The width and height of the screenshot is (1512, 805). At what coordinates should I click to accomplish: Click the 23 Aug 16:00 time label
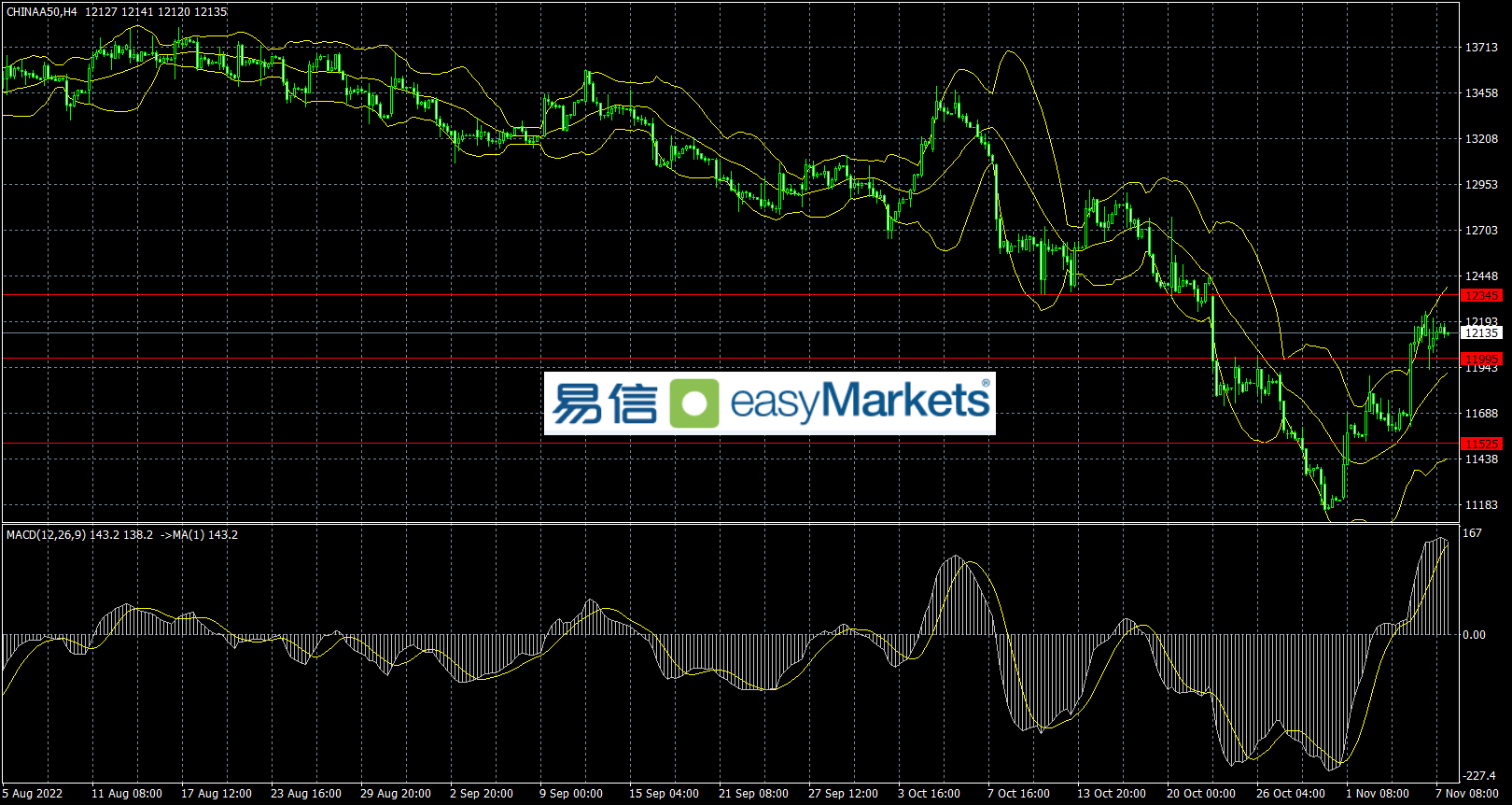pos(306,794)
